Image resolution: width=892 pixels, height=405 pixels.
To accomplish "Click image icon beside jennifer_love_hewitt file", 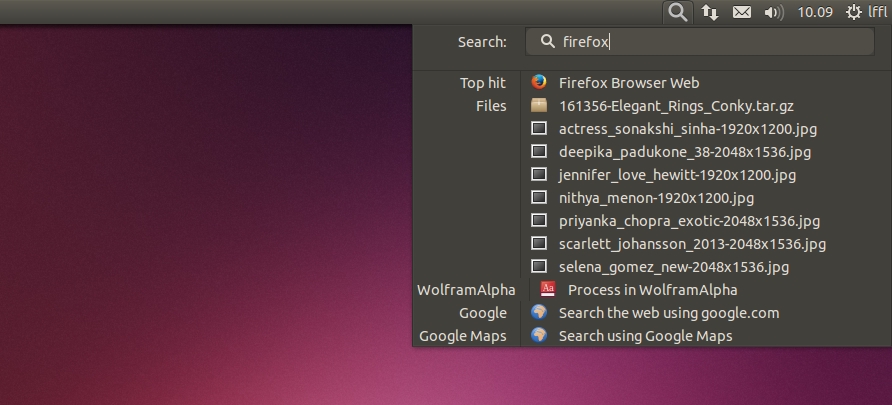I will [539, 174].
